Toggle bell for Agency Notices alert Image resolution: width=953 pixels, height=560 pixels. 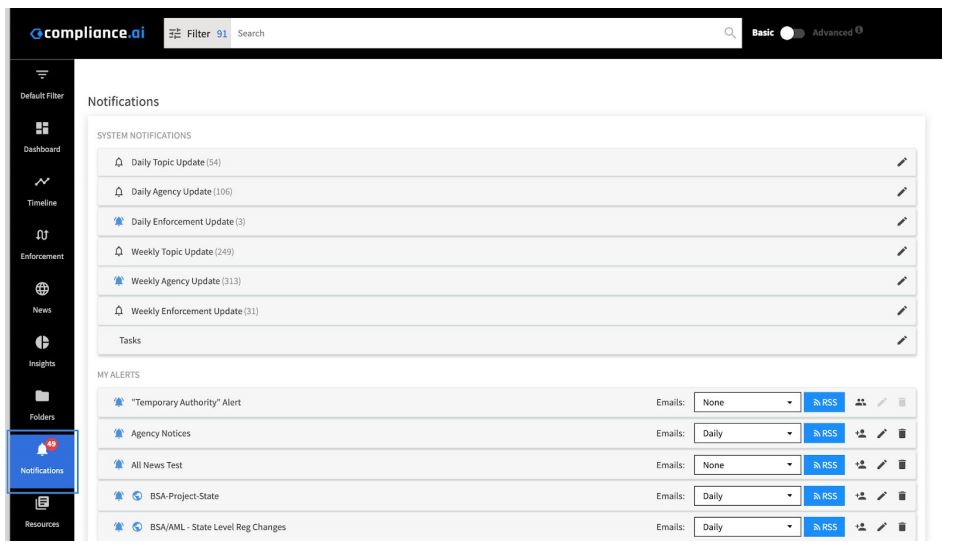[119, 433]
